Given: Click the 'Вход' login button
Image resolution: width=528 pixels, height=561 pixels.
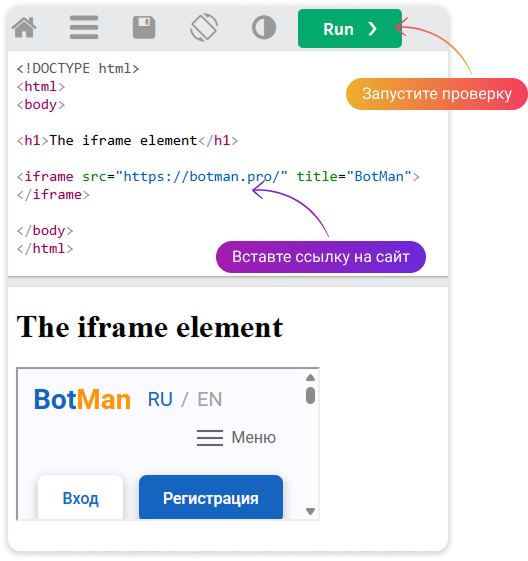Looking at the screenshot, I should tap(80, 497).
